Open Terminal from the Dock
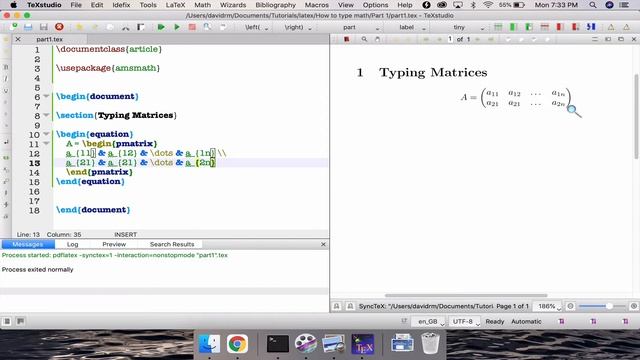 point(278,344)
